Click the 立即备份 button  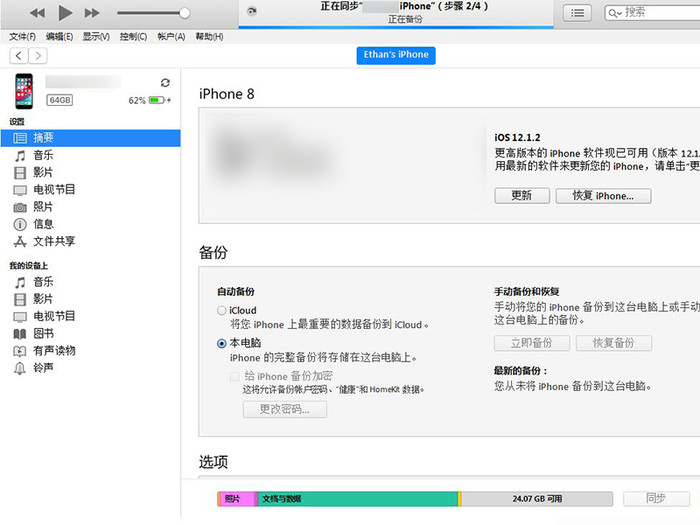[532, 343]
